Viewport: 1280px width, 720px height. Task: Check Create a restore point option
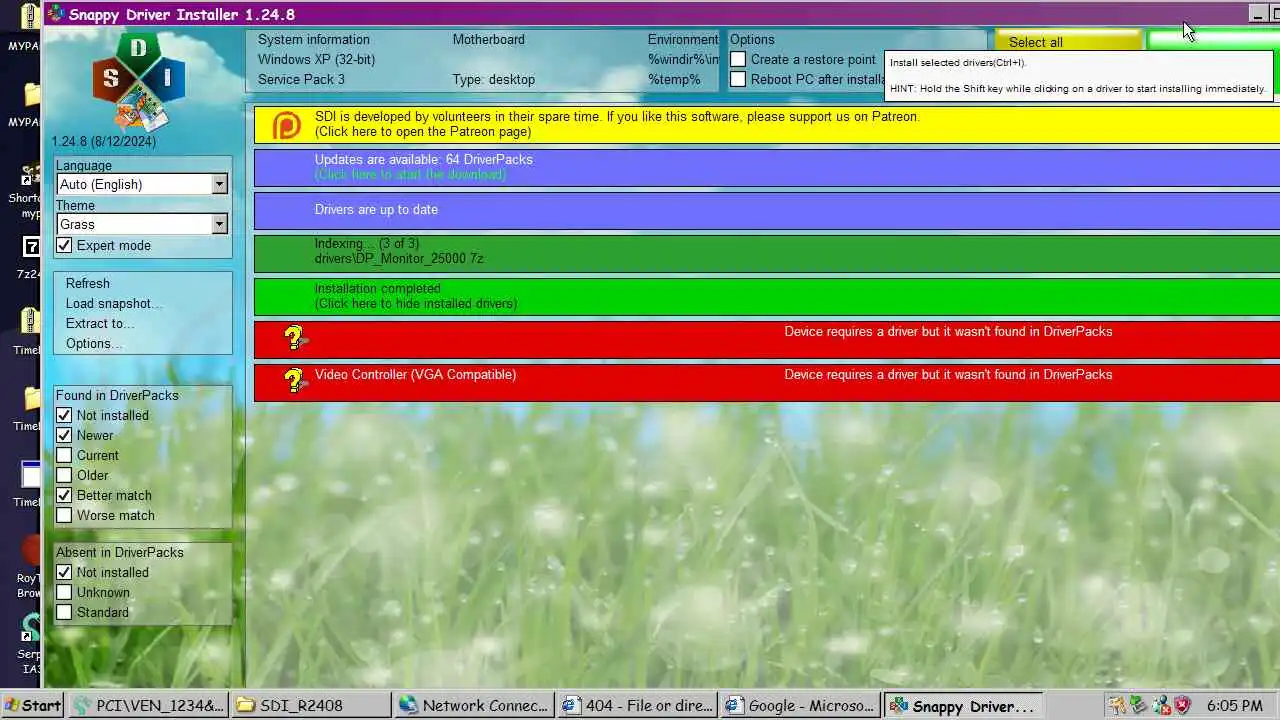pyautogui.click(x=738, y=59)
